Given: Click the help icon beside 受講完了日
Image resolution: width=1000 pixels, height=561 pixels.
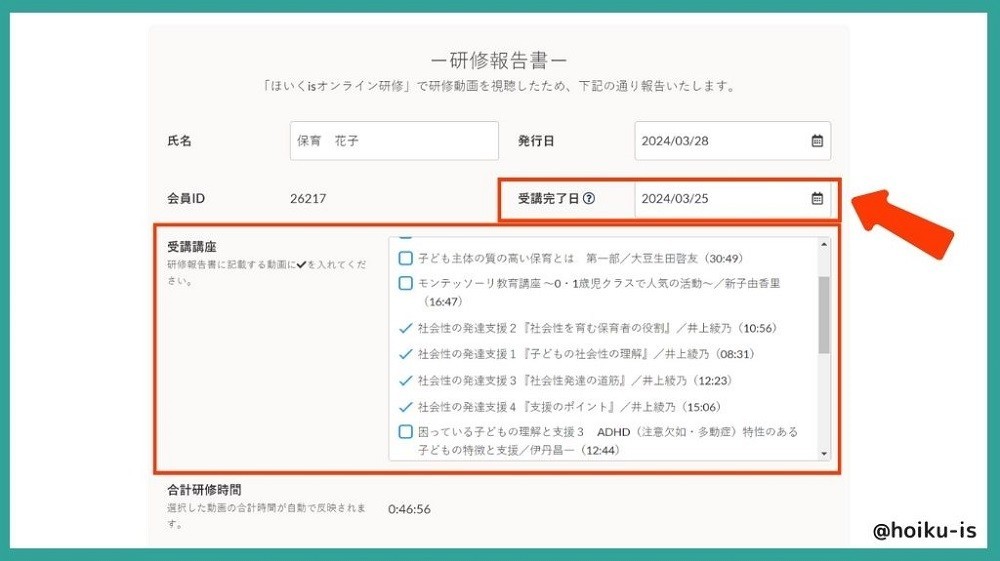Looking at the screenshot, I should click(x=589, y=198).
